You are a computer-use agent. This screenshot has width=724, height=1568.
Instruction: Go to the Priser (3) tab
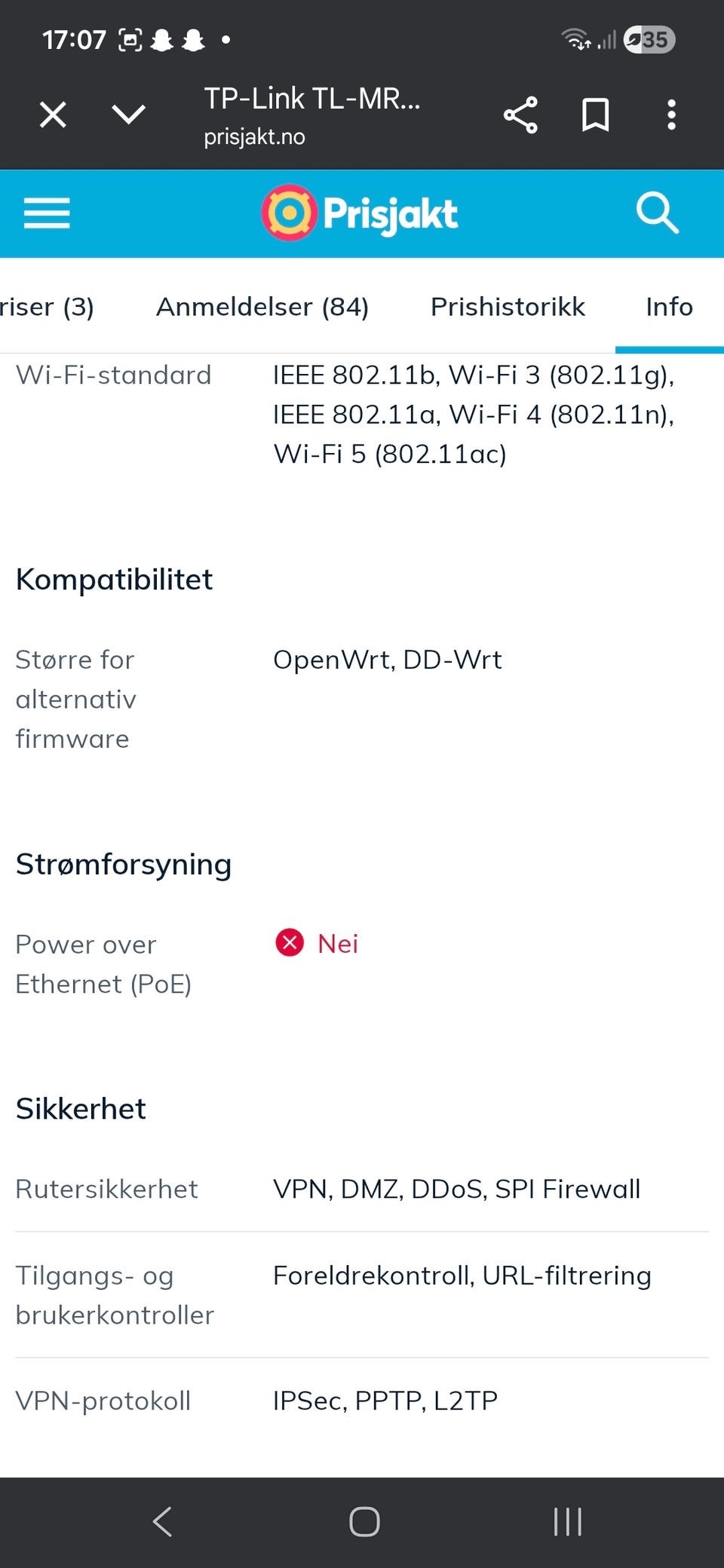coord(47,307)
